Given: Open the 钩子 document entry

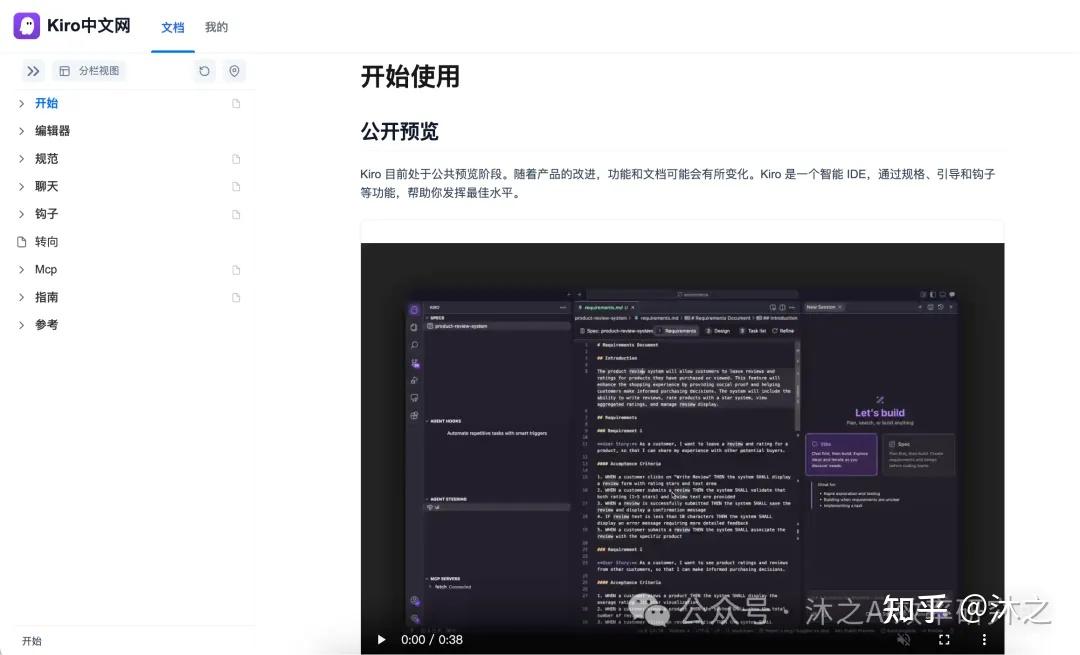Looking at the screenshot, I should coord(47,214).
